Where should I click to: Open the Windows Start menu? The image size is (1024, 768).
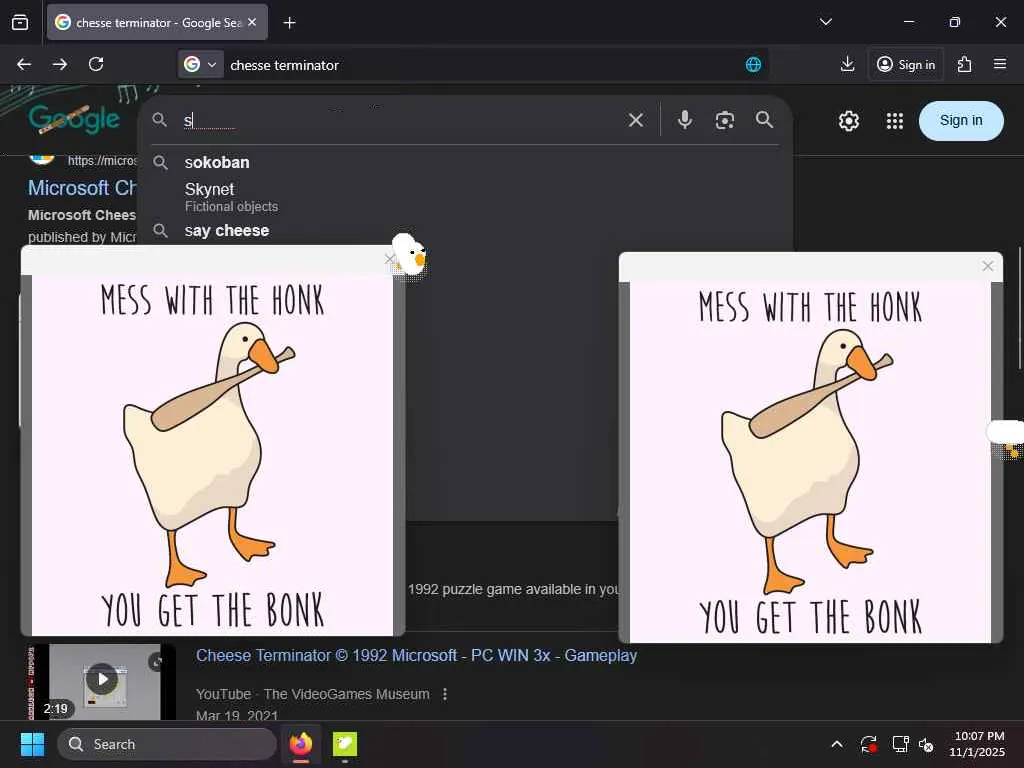(32, 744)
